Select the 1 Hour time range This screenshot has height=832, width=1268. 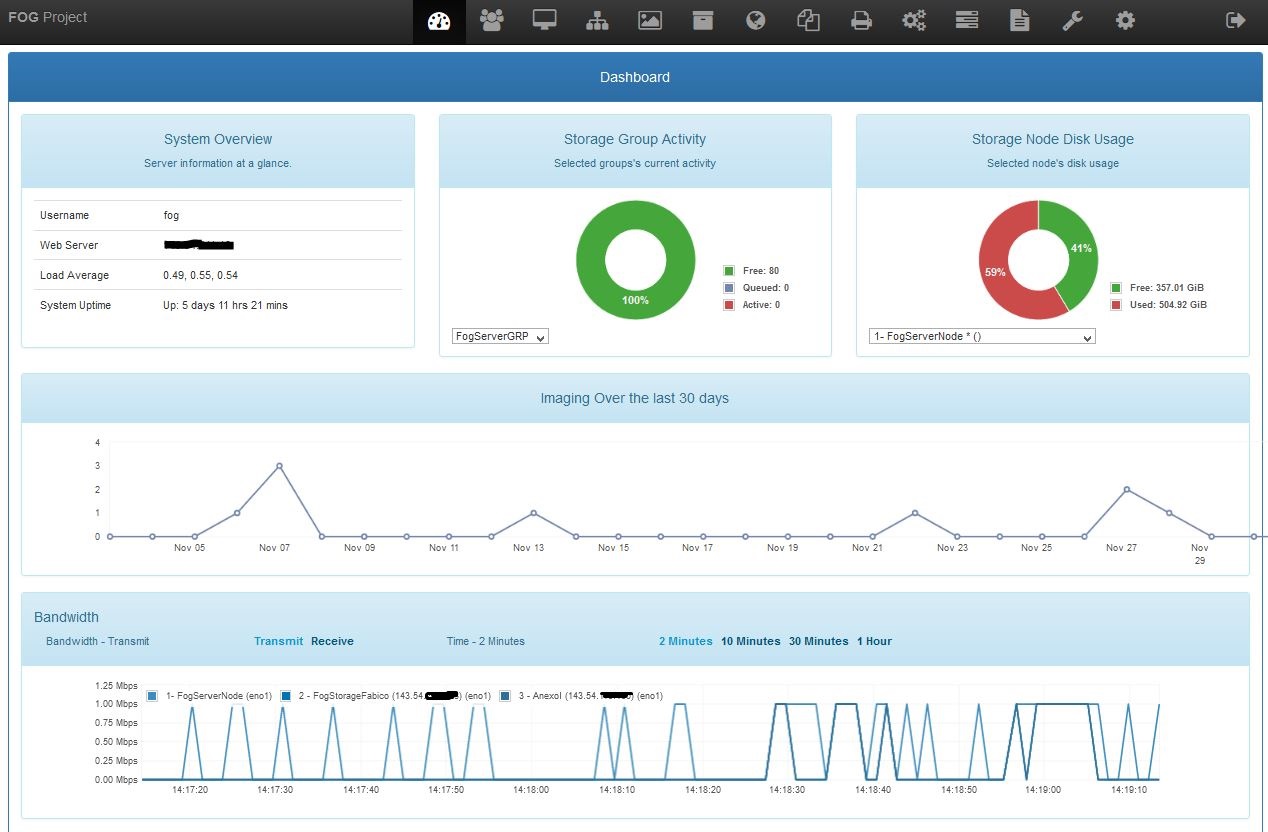coord(874,642)
